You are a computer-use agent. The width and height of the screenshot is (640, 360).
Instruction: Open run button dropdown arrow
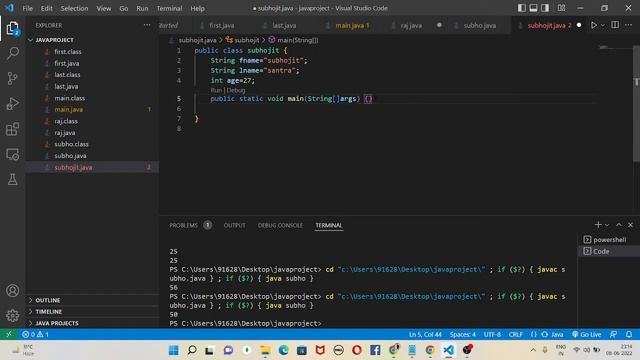(603, 25)
